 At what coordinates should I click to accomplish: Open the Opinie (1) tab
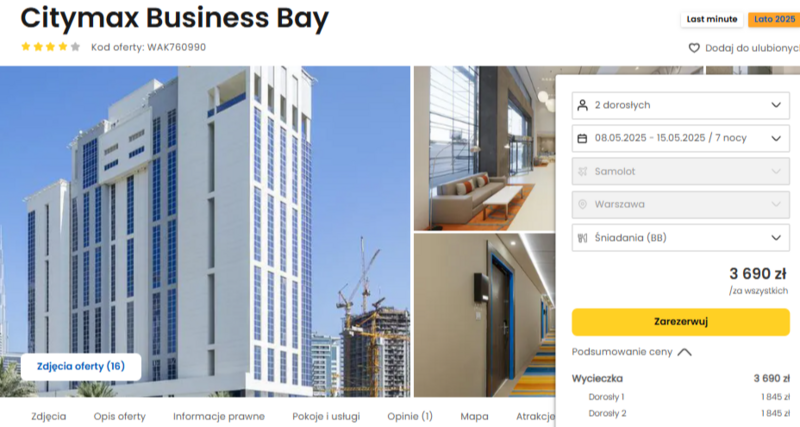click(x=410, y=416)
